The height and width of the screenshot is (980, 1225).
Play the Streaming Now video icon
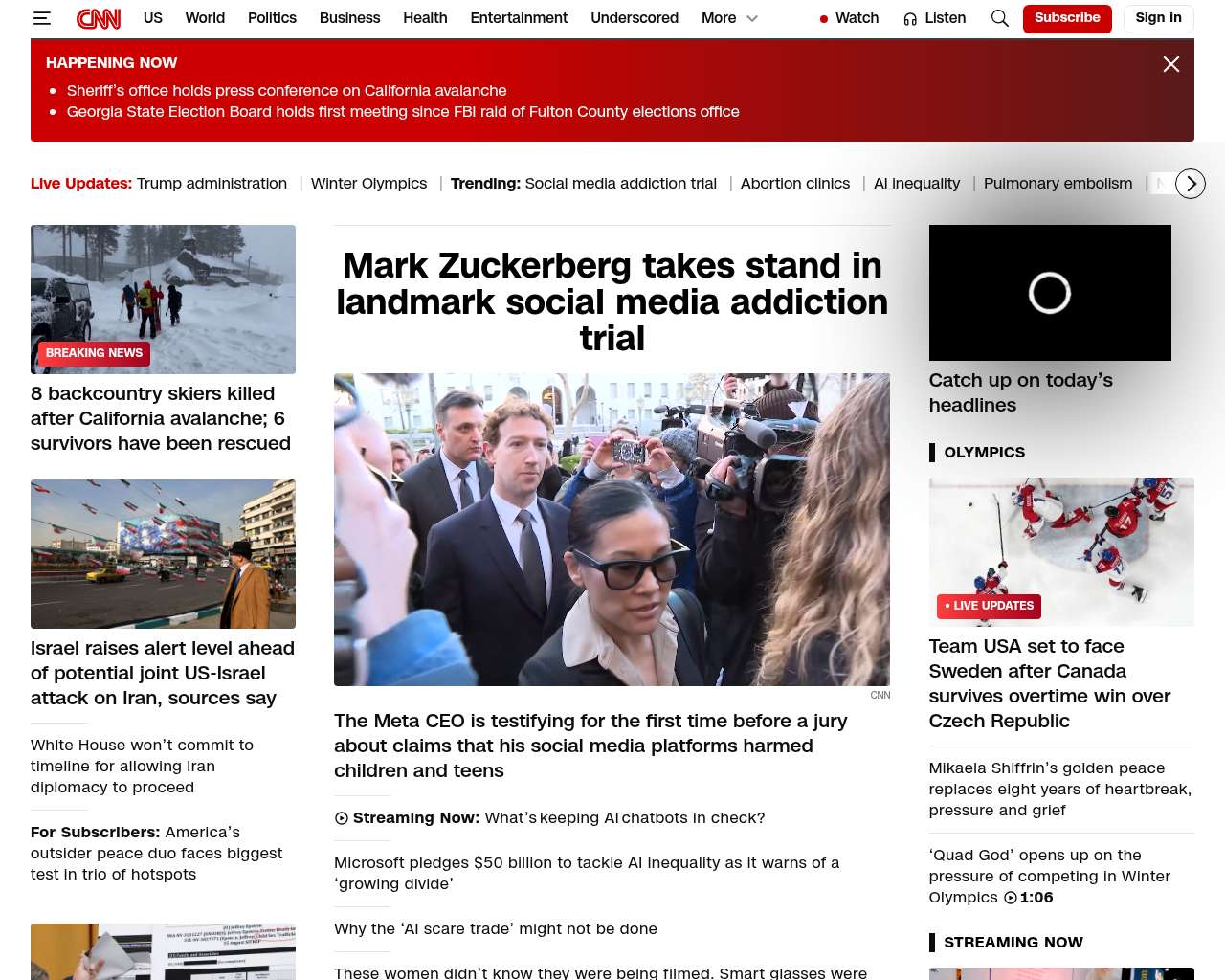point(342,818)
